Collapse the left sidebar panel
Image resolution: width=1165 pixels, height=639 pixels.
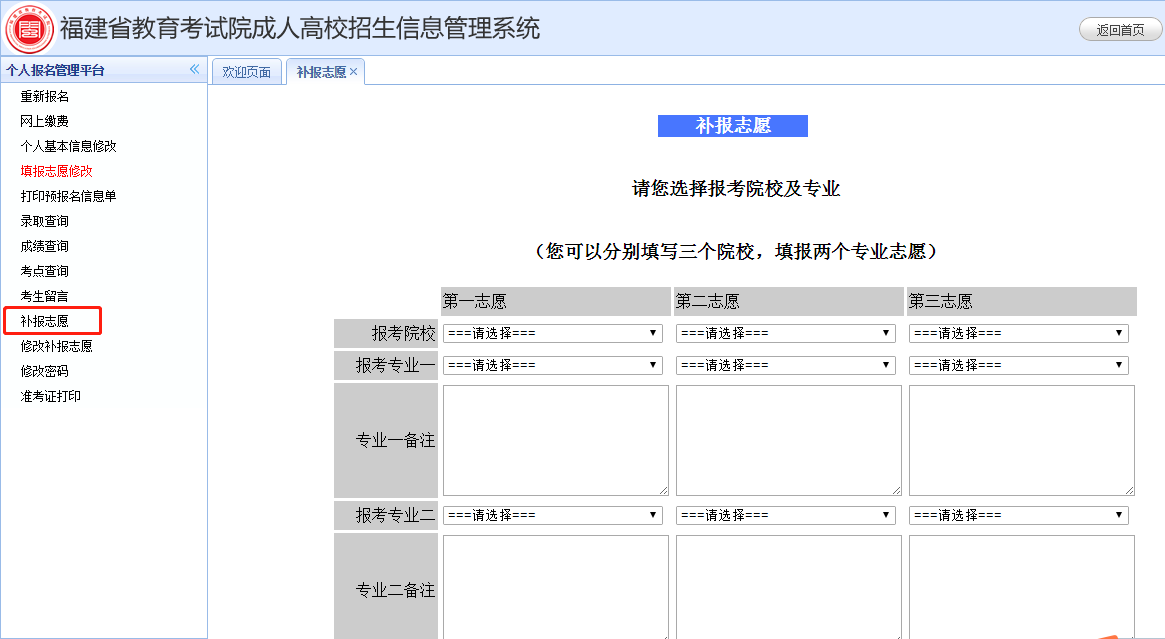pyautogui.click(x=194, y=70)
